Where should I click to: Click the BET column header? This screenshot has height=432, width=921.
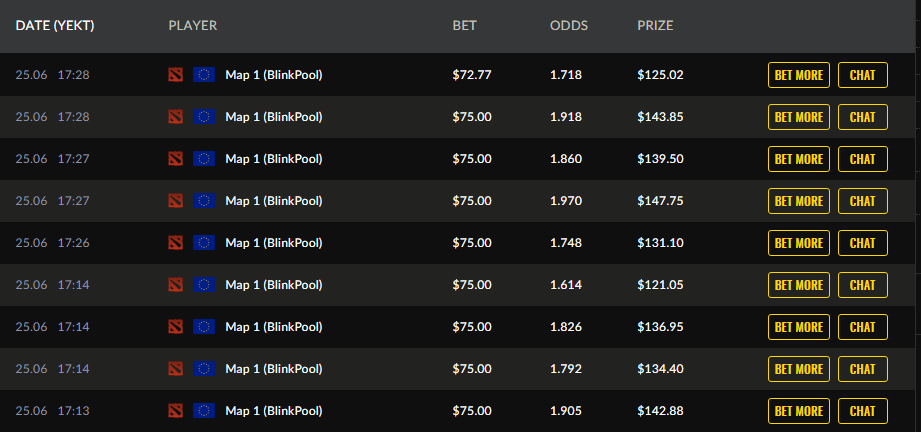465,26
